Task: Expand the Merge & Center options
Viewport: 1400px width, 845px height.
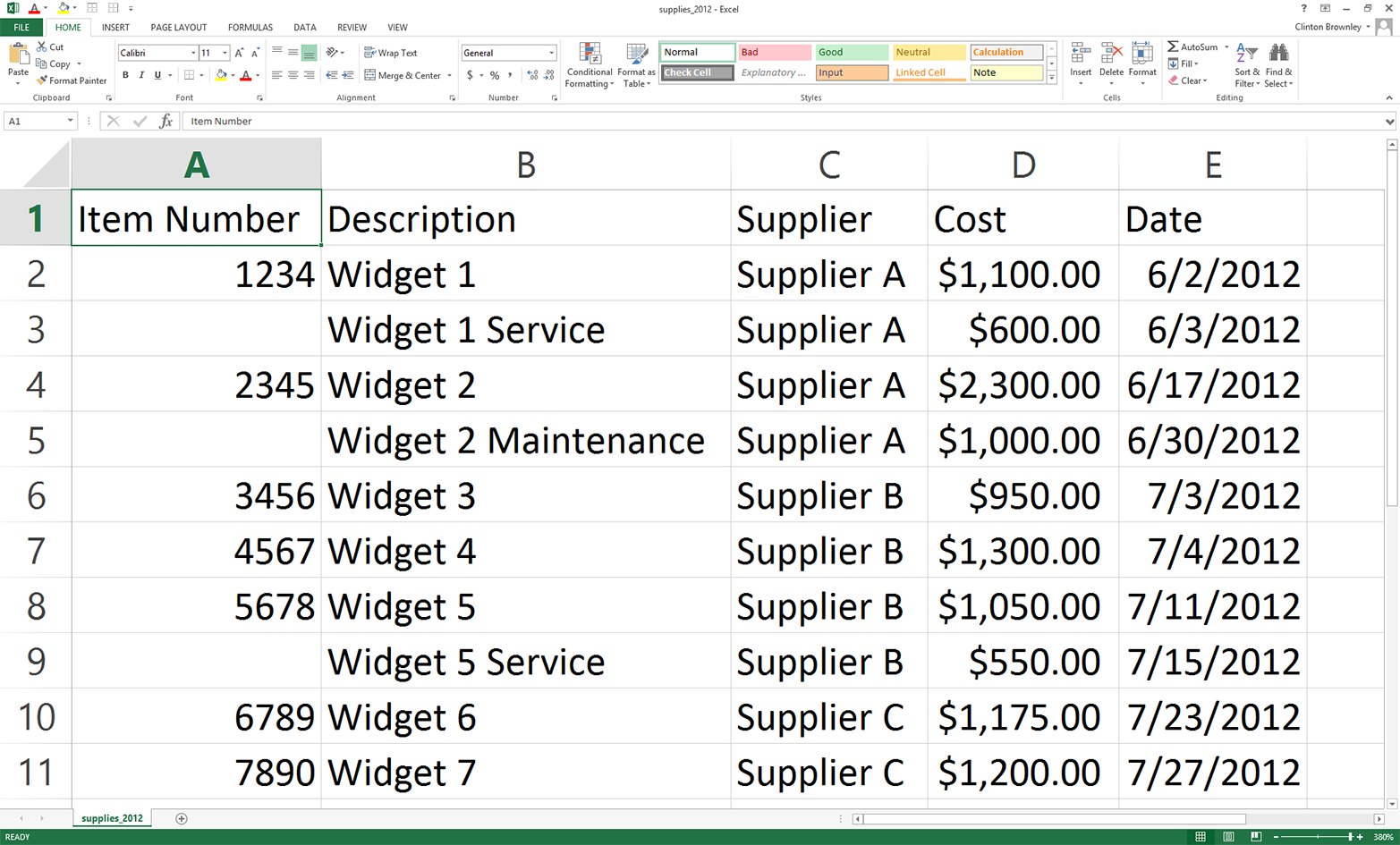Action: pyautogui.click(x=450, y=76)
